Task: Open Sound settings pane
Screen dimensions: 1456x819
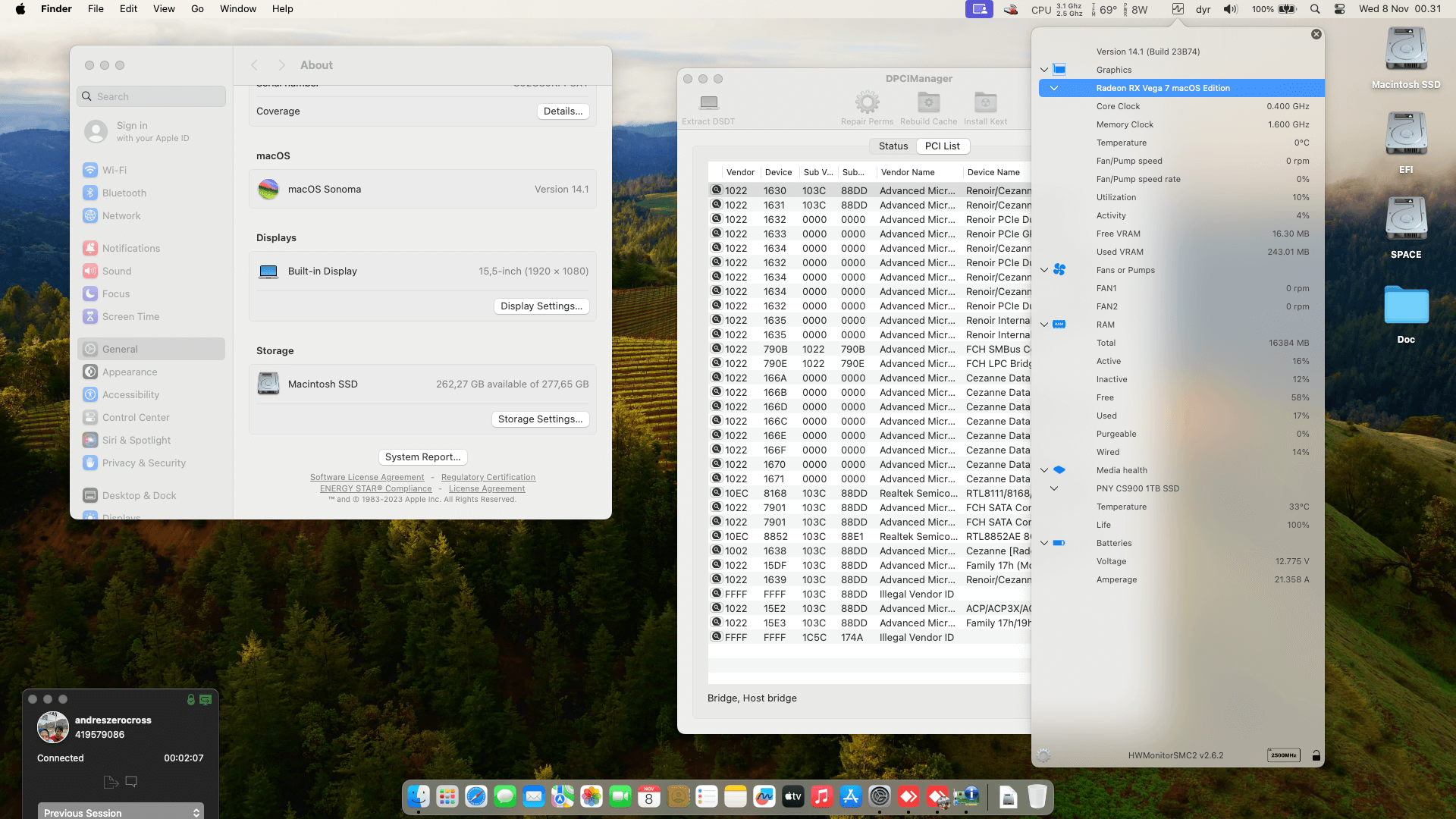Action: pos(152,271)
